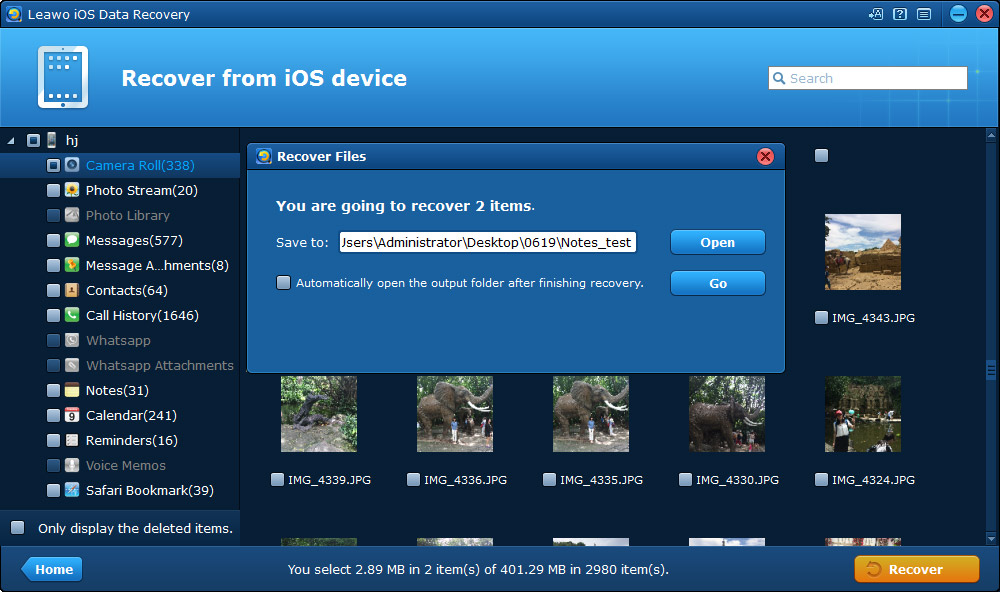
Task: Close the Recover Files dialog
Action: point(765,156)
